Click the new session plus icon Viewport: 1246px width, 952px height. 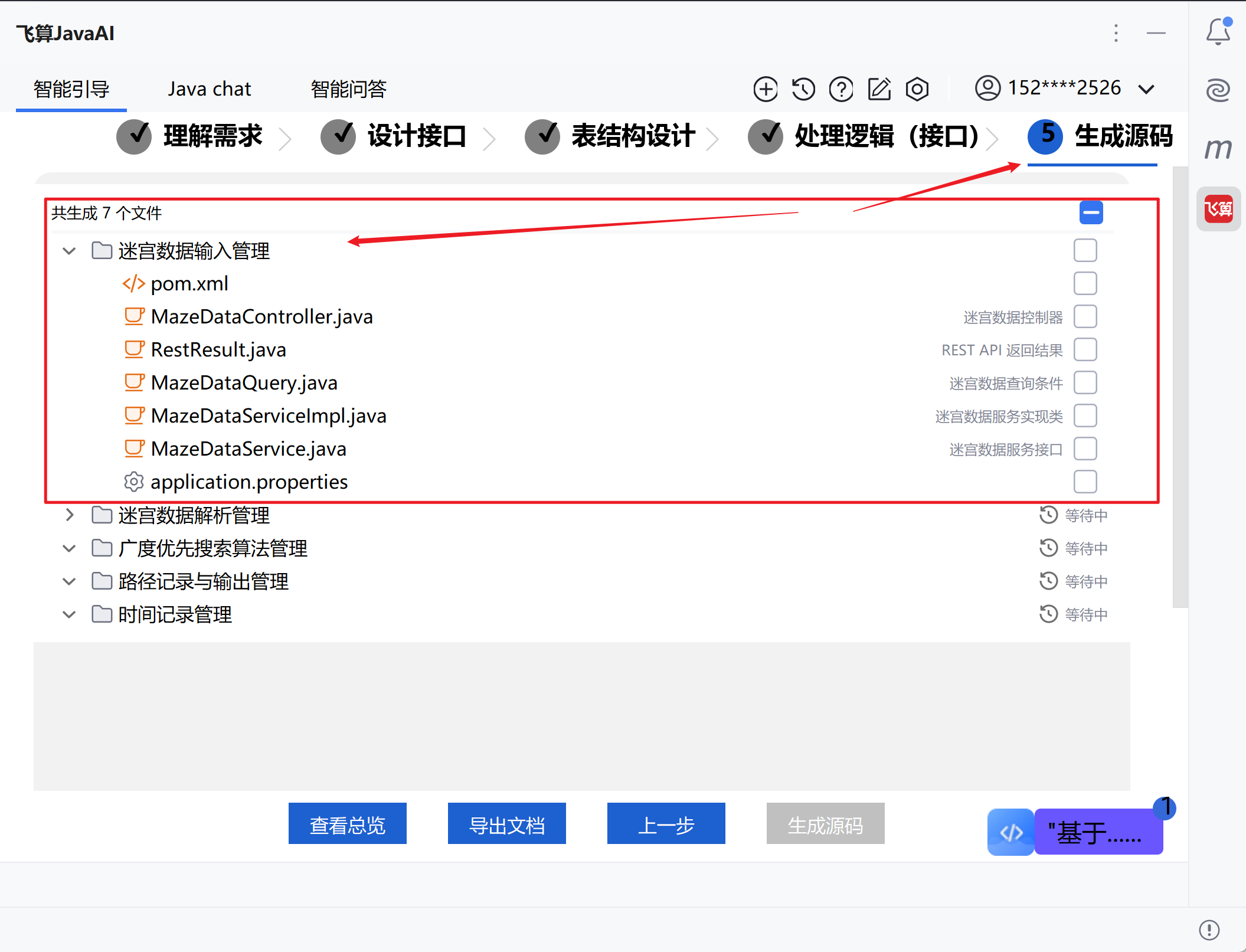(x=766, y=89)
